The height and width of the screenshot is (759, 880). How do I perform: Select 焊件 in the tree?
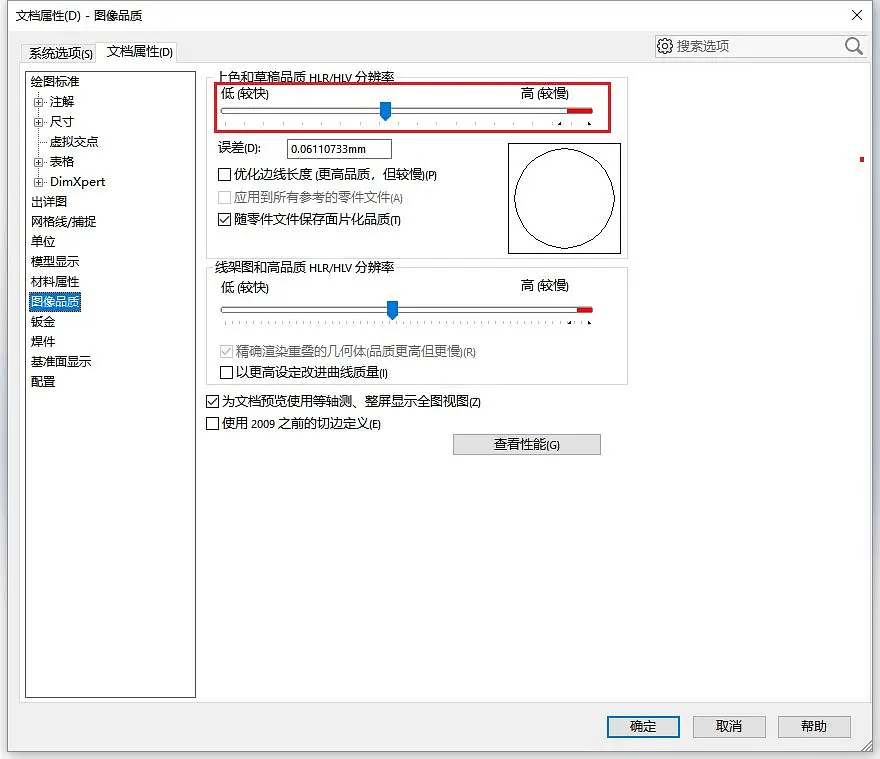(x=43, y=341)
